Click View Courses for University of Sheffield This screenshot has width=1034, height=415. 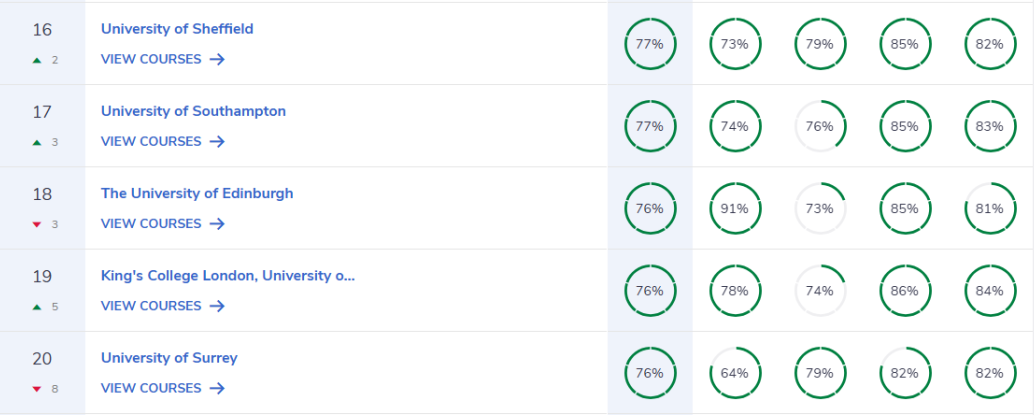151,59
